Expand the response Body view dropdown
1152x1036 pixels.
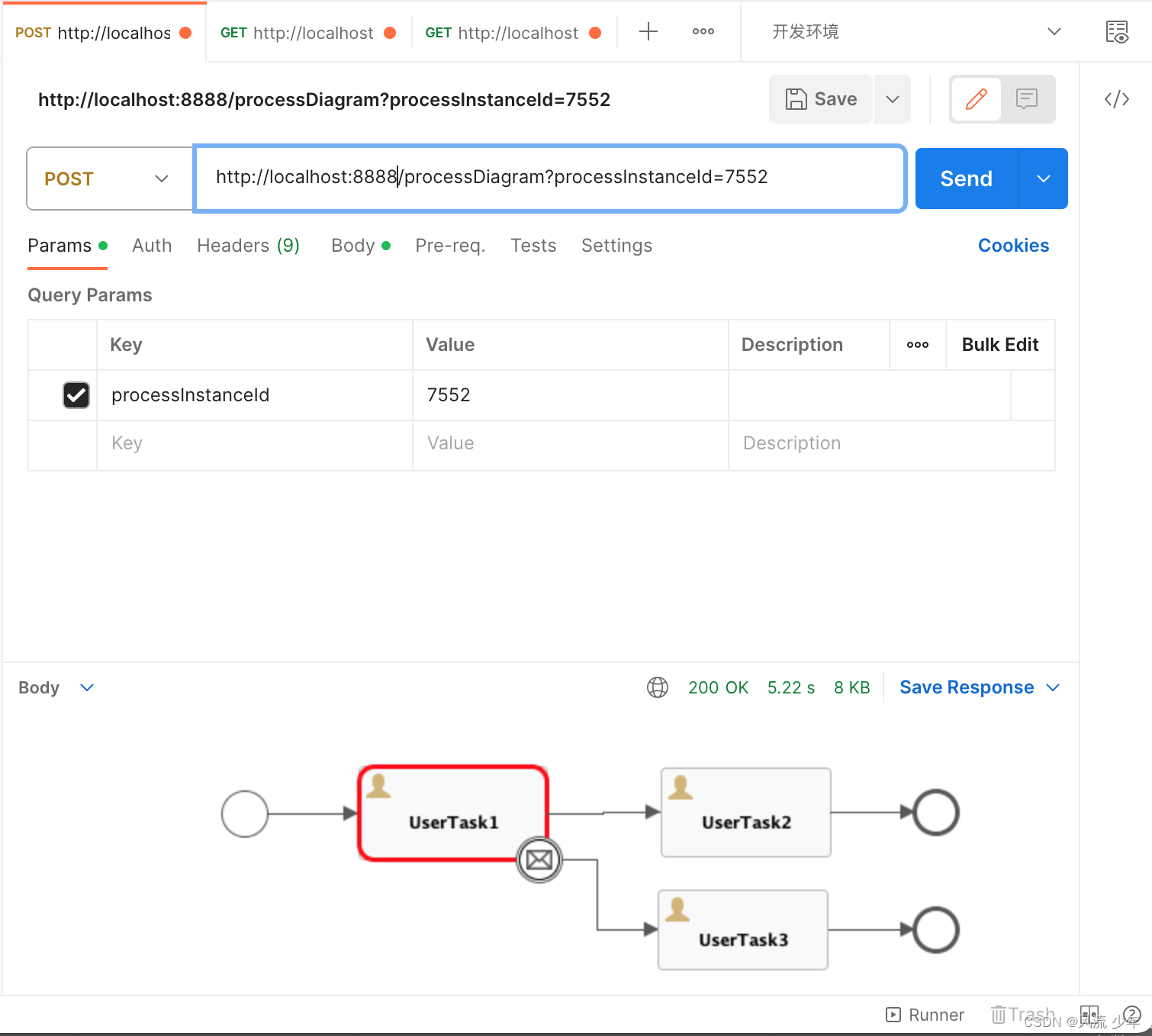87,687
